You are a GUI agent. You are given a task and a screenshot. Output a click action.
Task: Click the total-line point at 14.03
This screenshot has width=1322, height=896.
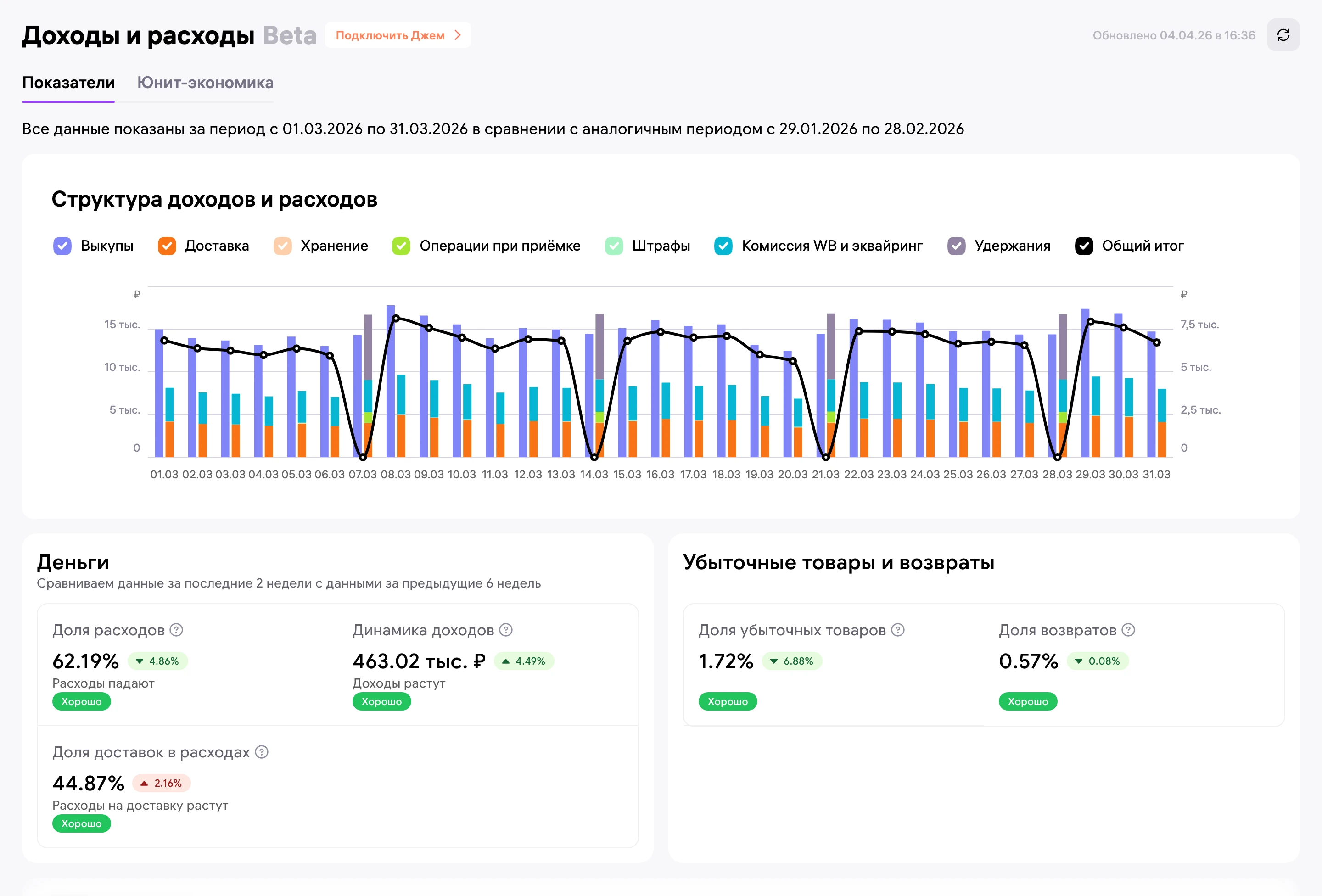pos(594,457)
